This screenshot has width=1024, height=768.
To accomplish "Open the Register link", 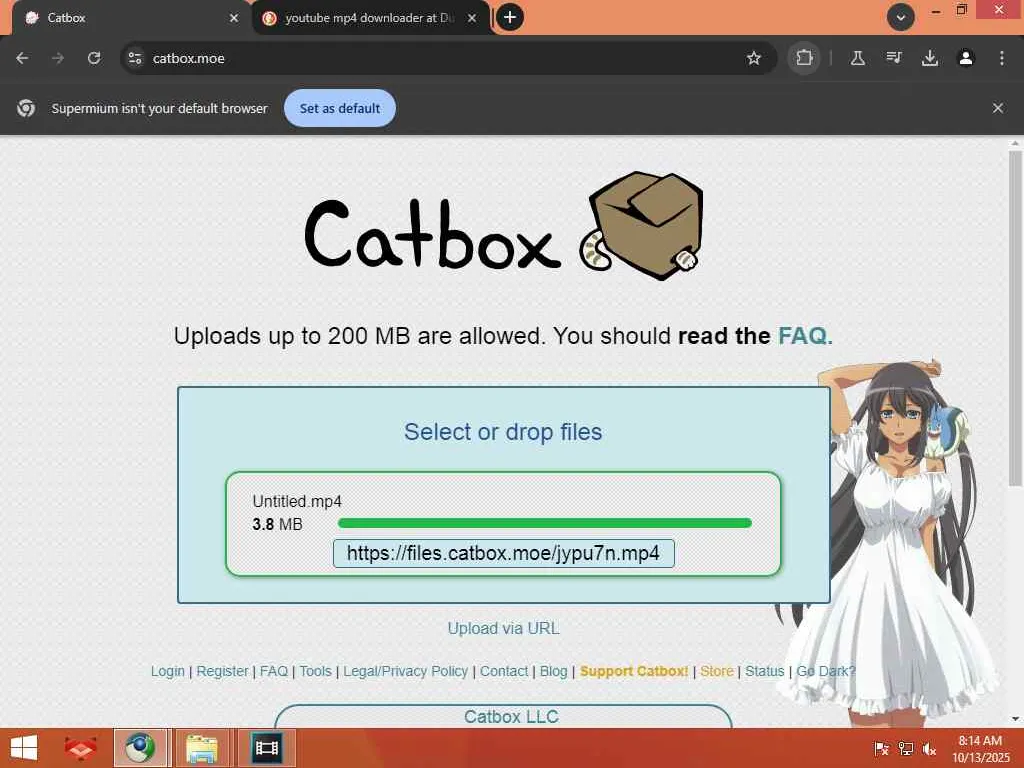I will pyautogui.click(x=222, y=671).
